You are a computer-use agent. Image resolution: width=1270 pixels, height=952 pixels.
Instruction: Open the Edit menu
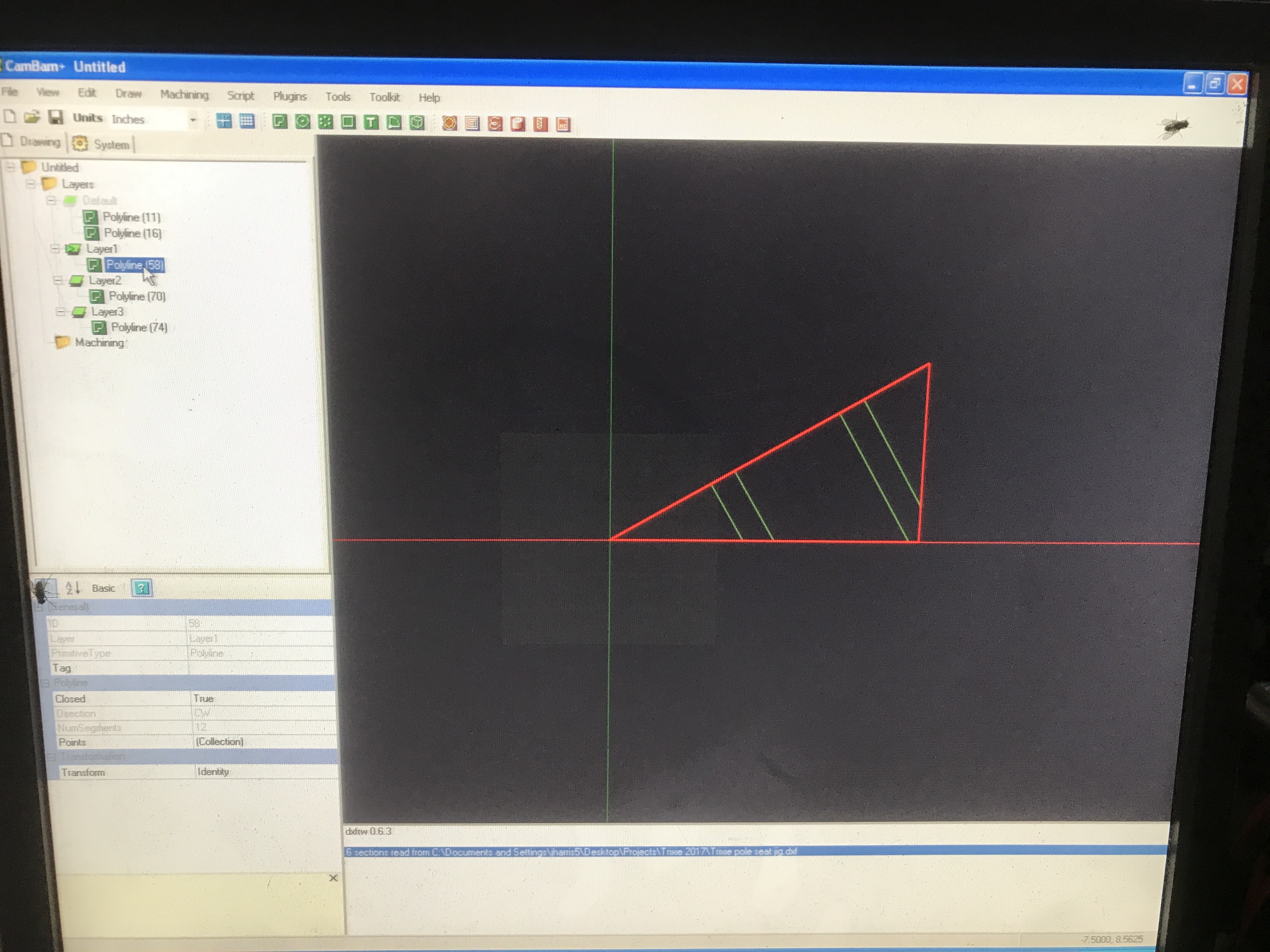pos(87,93)
